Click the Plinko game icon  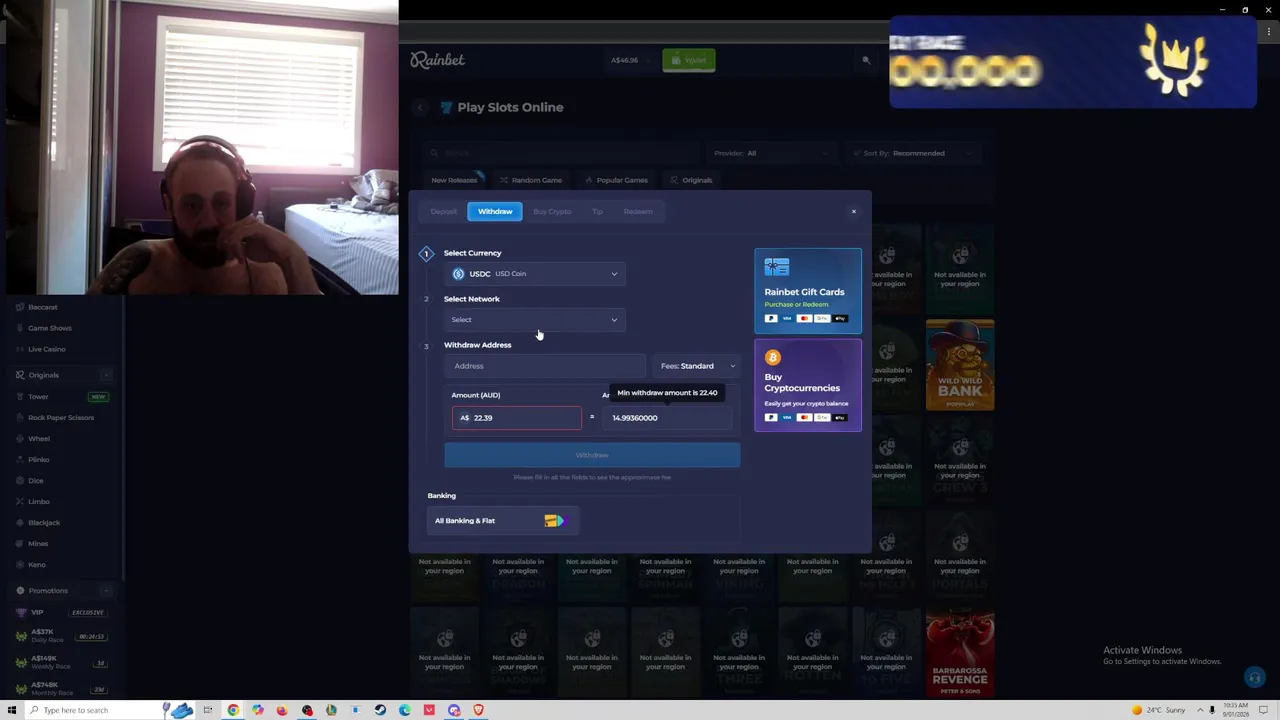pos(20,459)
